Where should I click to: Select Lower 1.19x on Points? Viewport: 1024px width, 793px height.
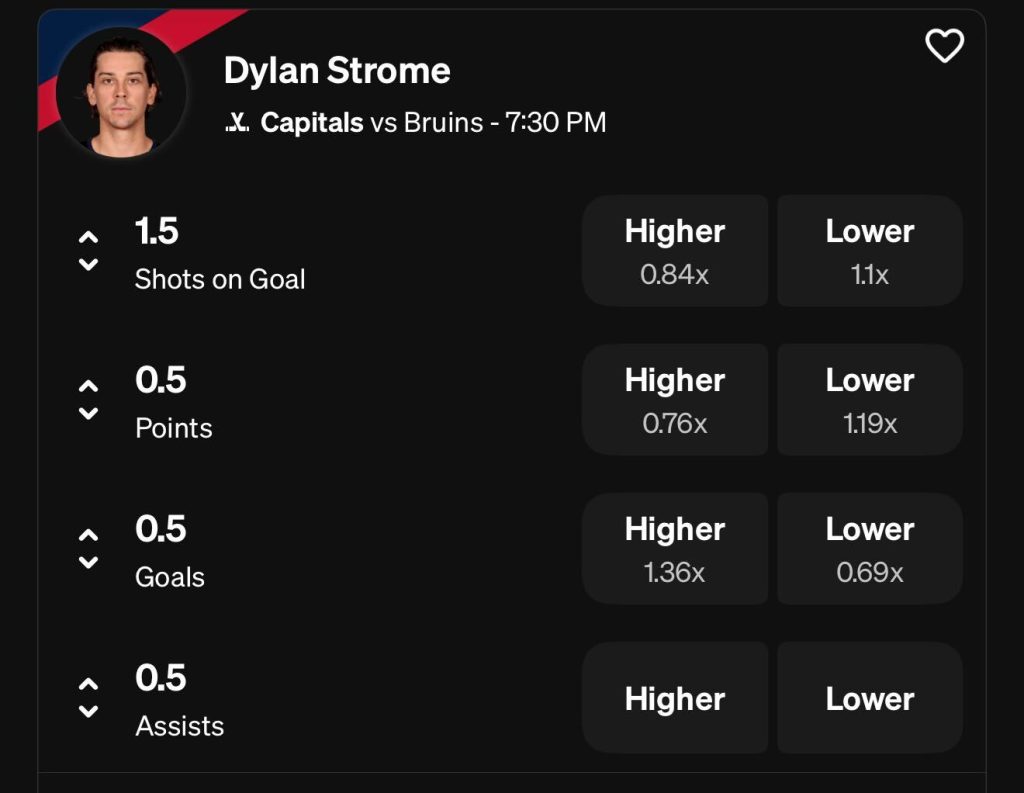pos(870,399)
